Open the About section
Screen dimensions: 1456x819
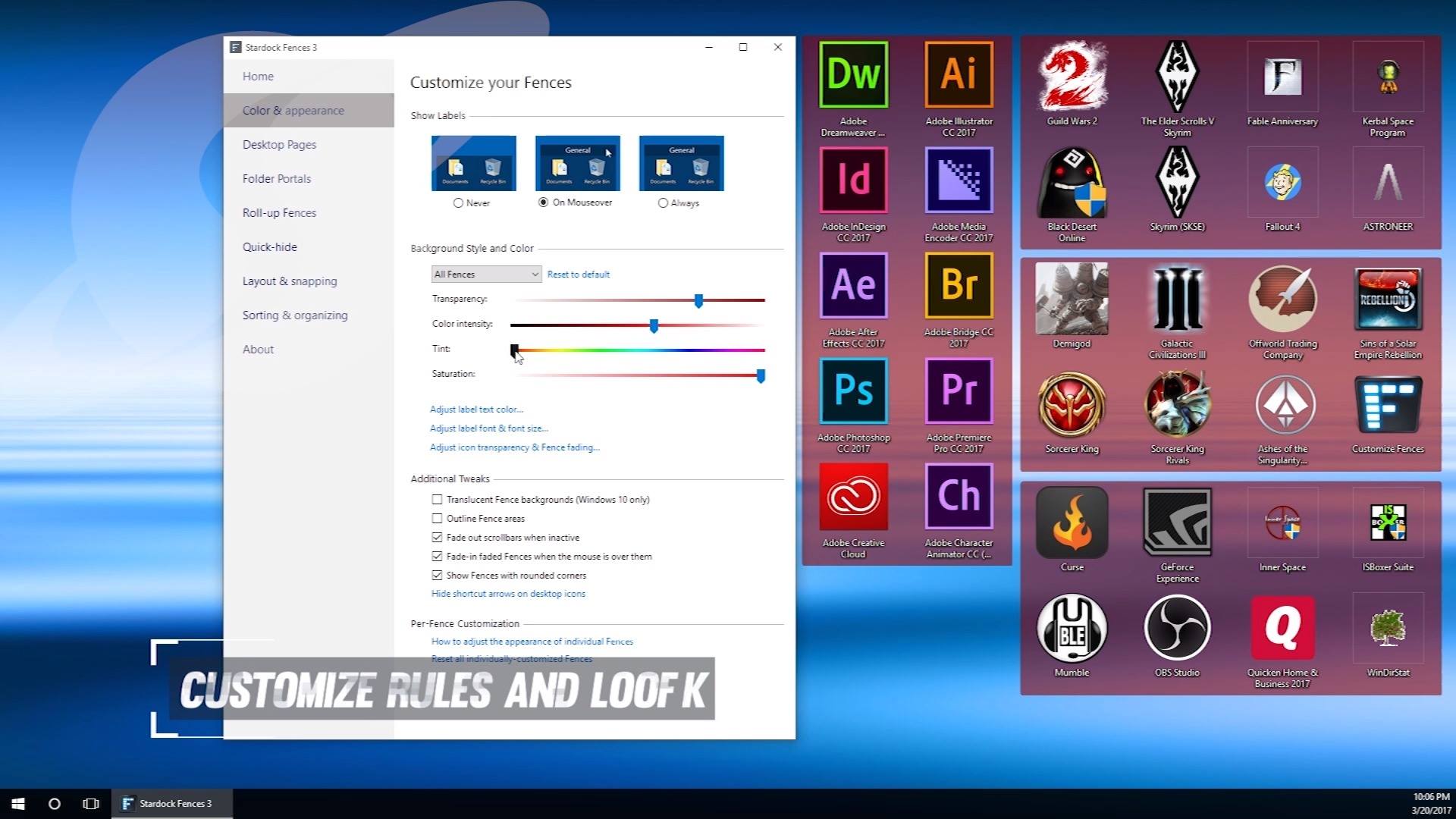(309, 350)
